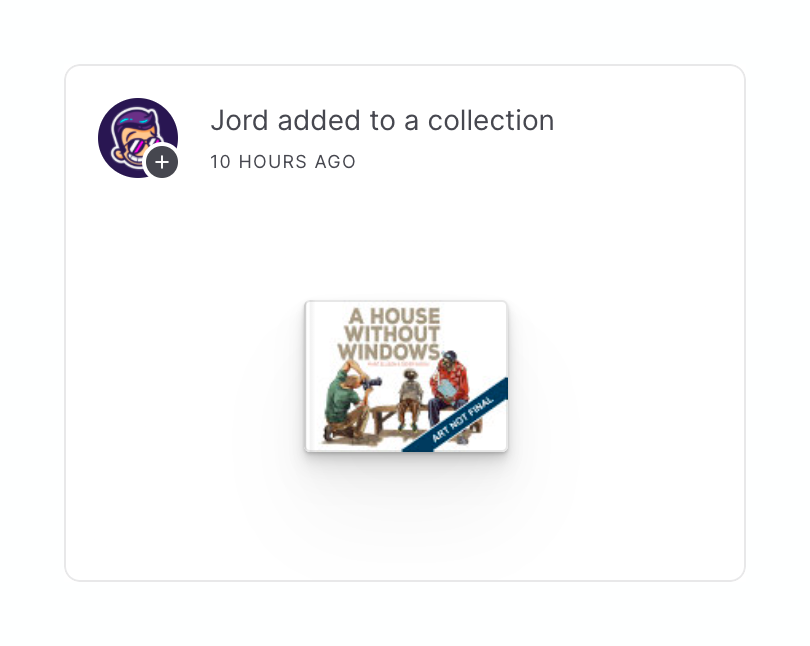Click the camera held by the photographer

point(372,383)
